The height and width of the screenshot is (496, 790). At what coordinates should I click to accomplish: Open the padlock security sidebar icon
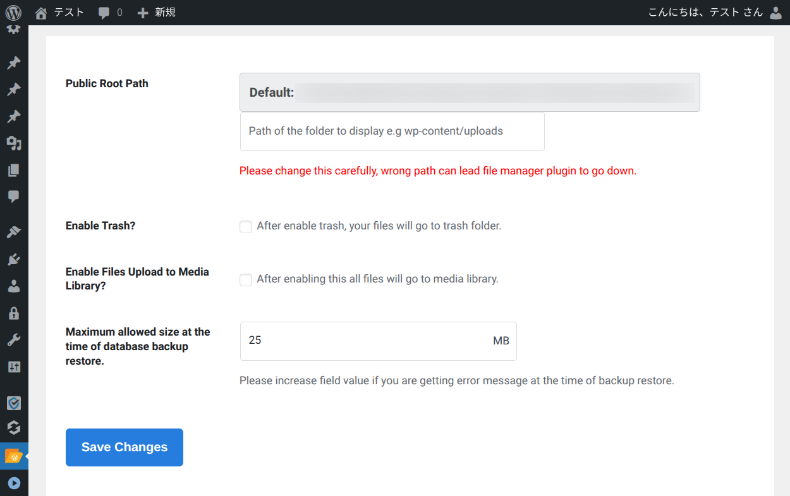[x=14, y=313]
